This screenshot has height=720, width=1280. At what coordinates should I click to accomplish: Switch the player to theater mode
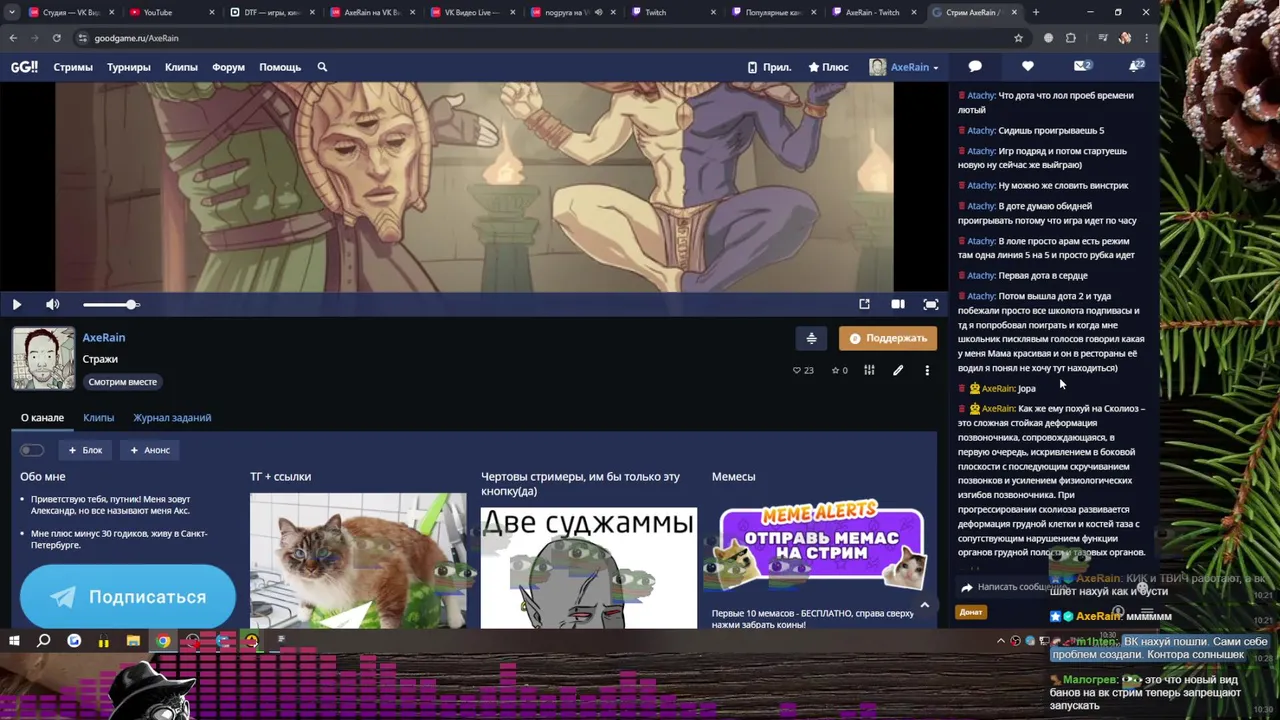[x=898, y=304]
